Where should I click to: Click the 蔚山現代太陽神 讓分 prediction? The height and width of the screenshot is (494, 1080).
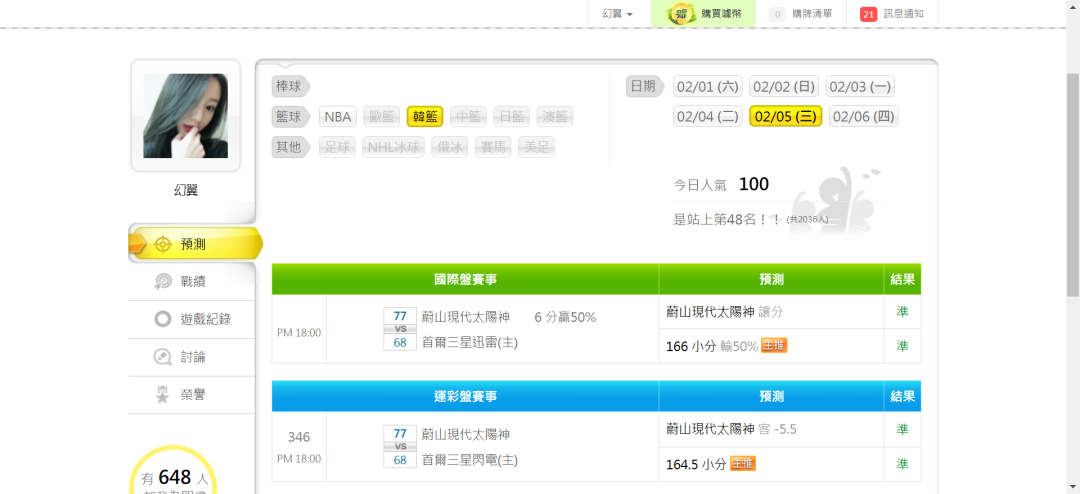pos(725,312)
